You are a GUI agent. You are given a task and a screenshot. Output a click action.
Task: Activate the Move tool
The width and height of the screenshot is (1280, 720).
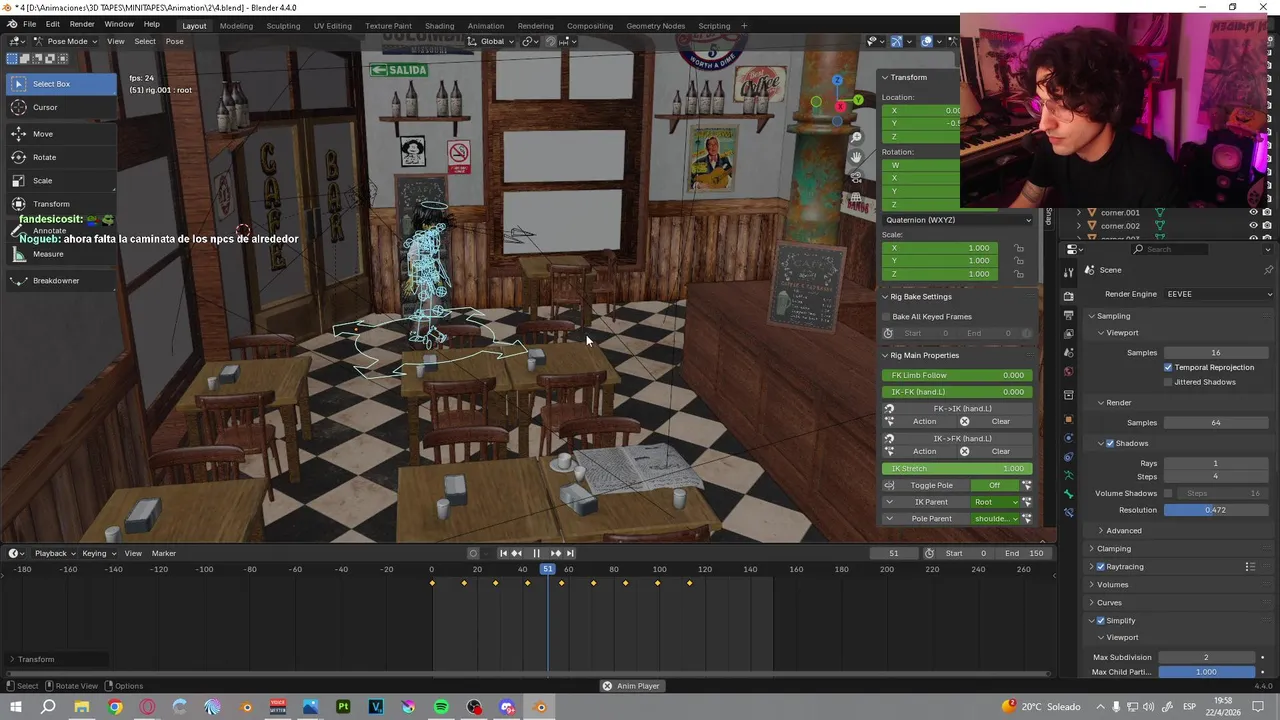(x=60, y=134)
